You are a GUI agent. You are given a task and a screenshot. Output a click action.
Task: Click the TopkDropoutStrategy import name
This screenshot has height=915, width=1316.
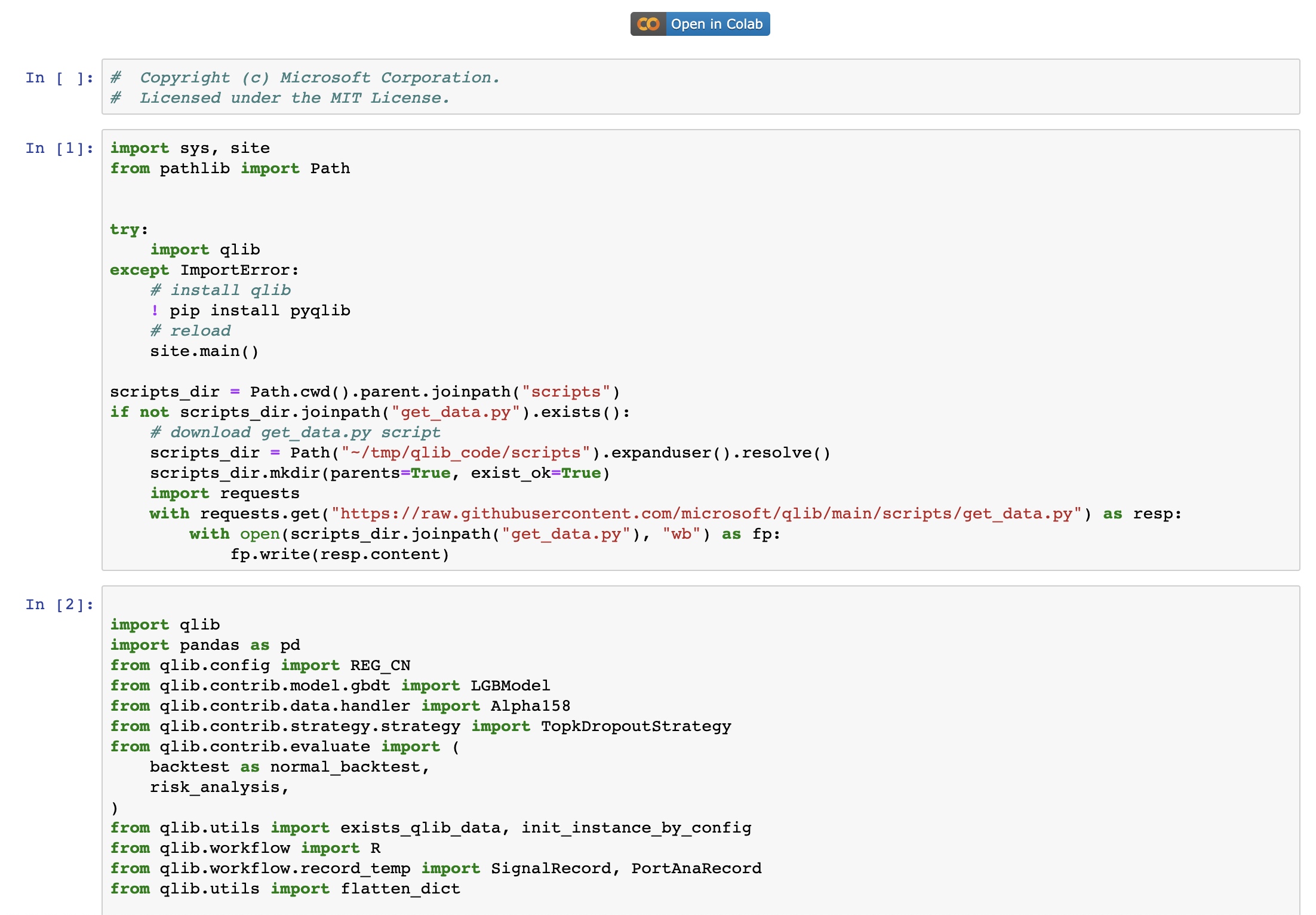click(635, 726)
